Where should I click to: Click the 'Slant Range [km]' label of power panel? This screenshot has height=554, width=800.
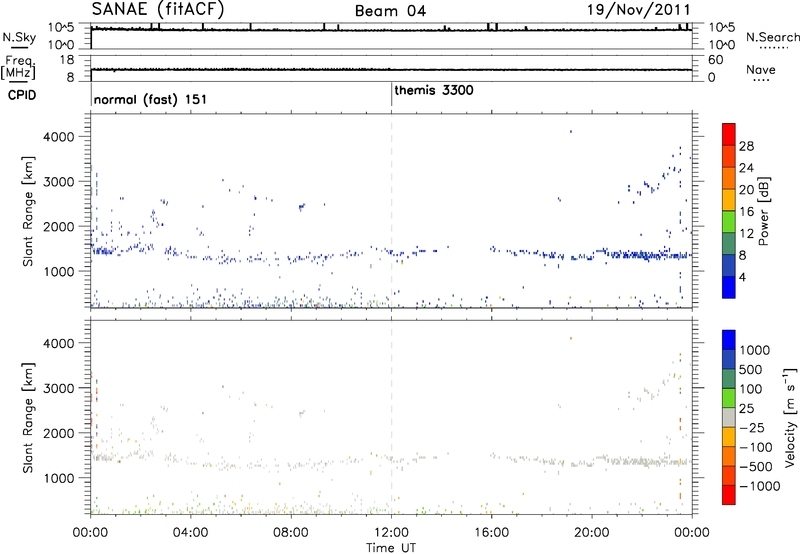coord(28,211)
